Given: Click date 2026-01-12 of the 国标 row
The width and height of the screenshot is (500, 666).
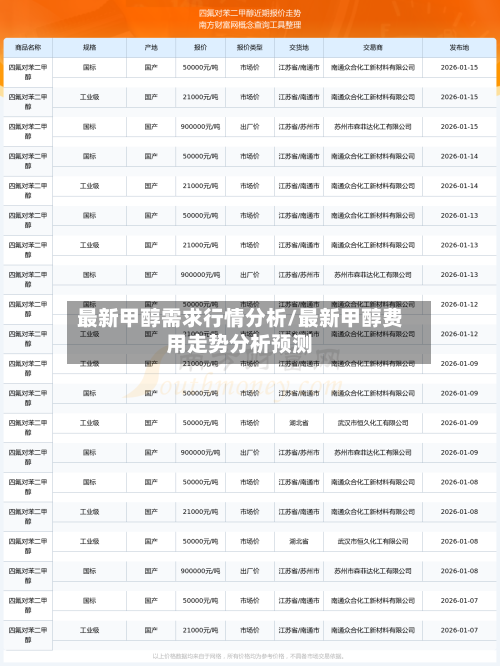Looking at the screenshot, I should (x=459, y=305).
